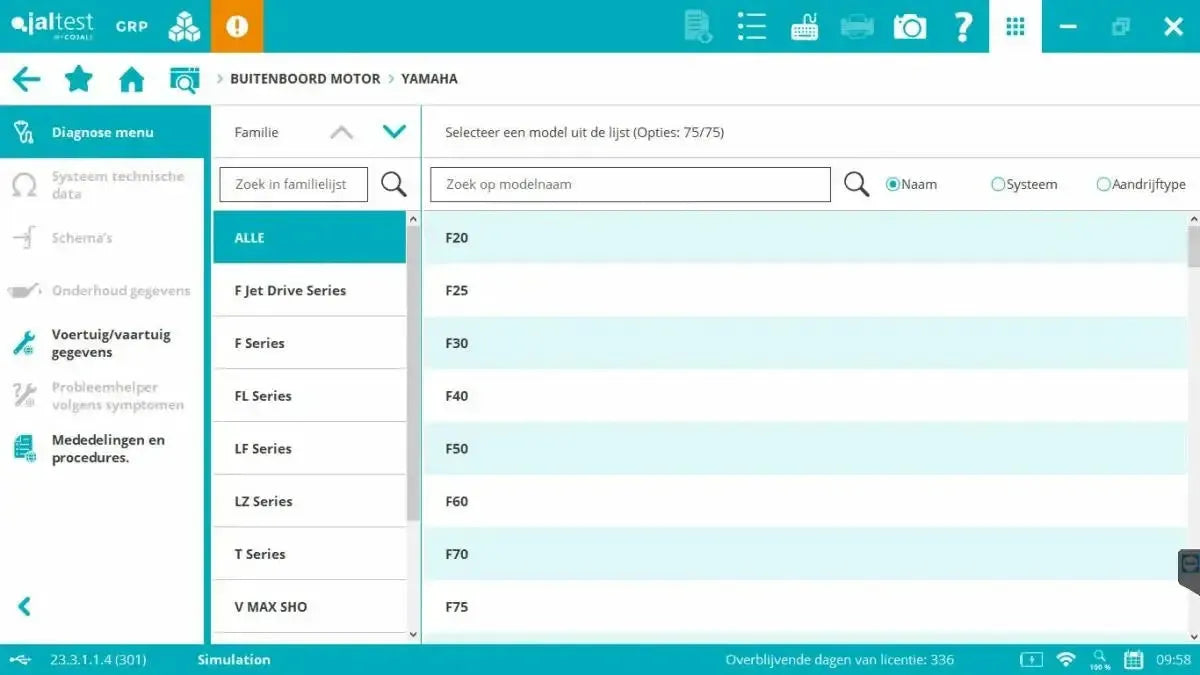
Task: Expand the Familie list downward
Action: click(x=394, y=131)
